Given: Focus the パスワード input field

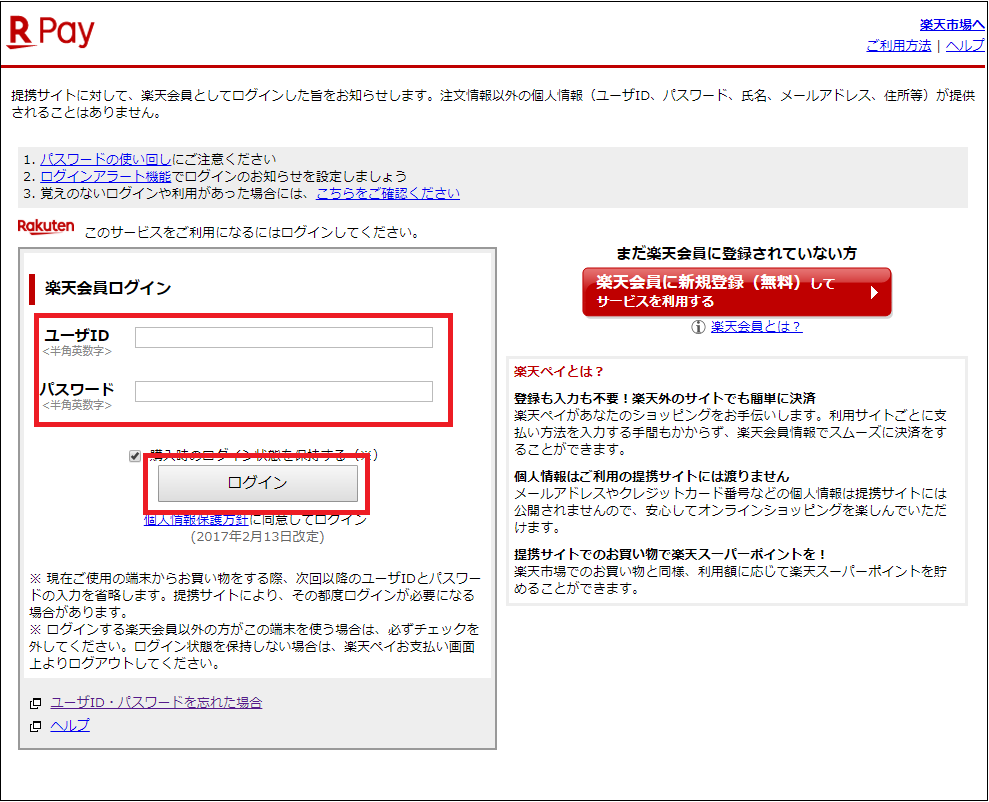Looking at the screenshot, I should [284, 392].
